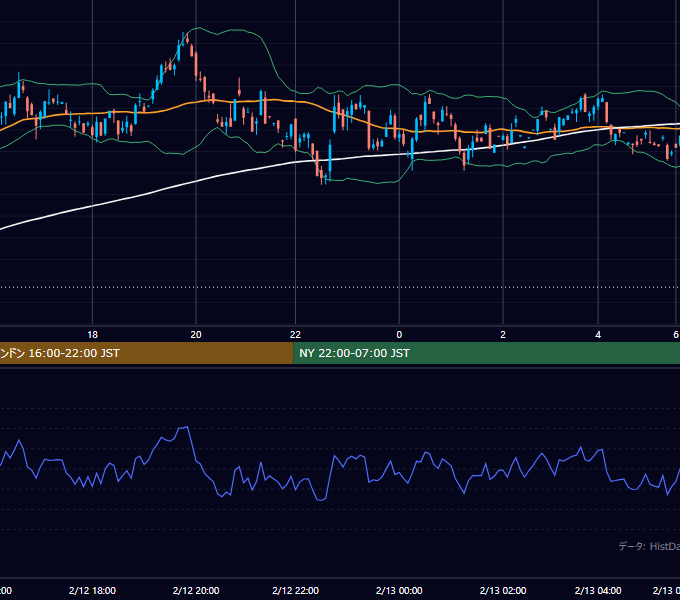The width and height of the screenshot is (680, 600).
Task: Click the 2/12 22:00 label on the bottom axis
Action: click(295, 590)
